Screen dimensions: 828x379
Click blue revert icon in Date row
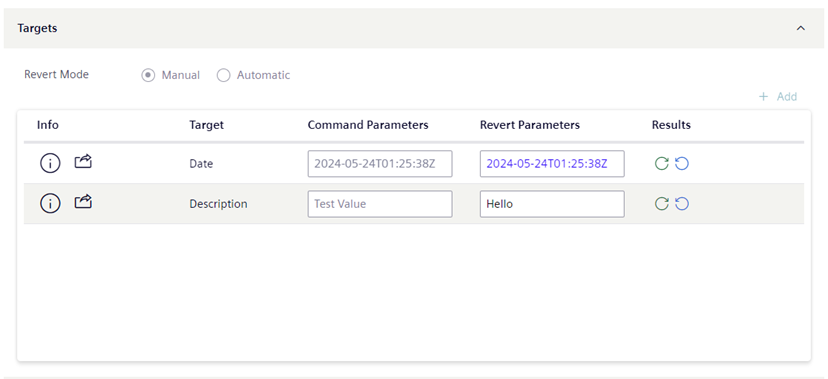pyautogui.click(x=682, y=164)
